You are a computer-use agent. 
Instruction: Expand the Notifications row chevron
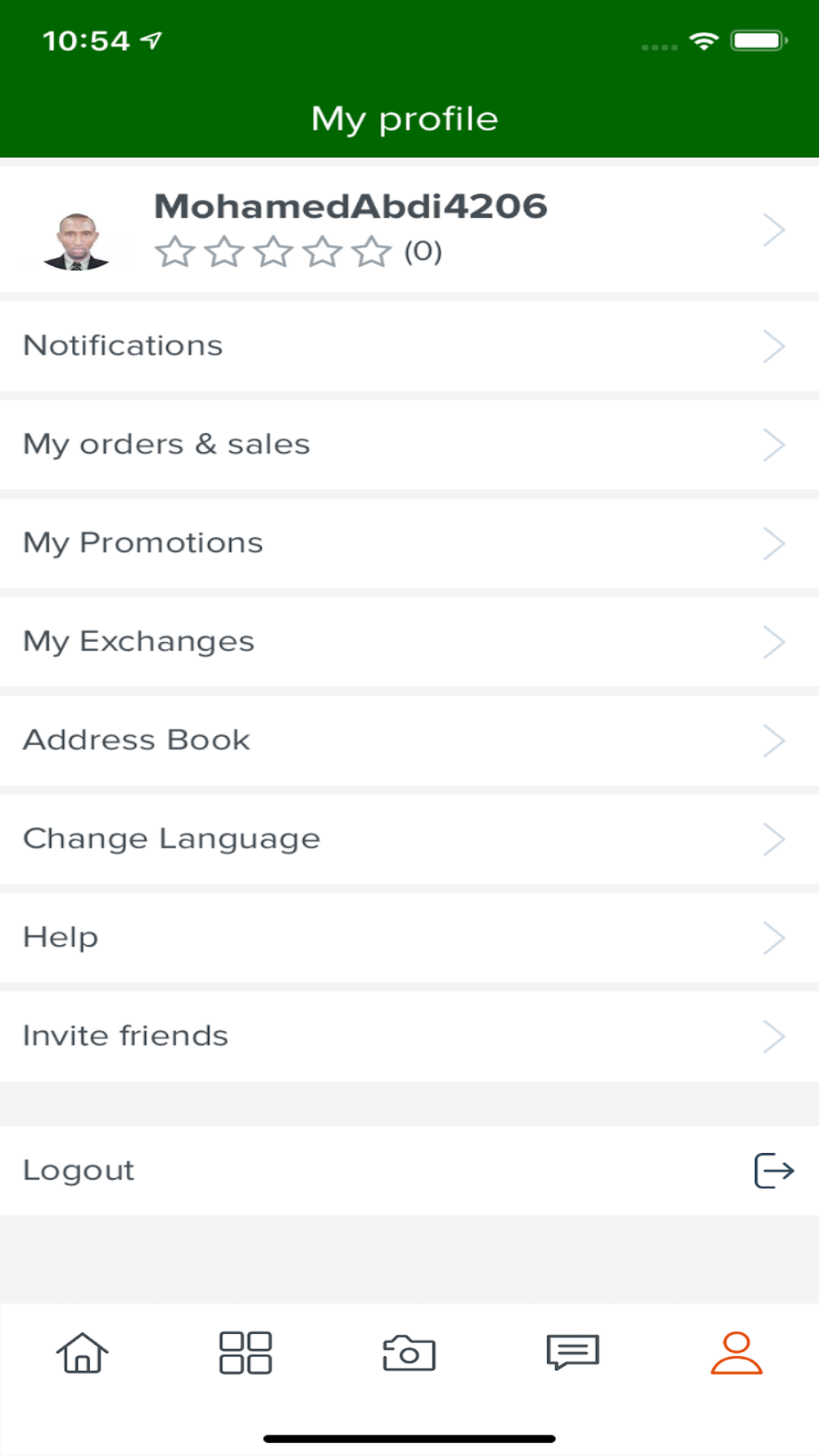tap(774, 346)
